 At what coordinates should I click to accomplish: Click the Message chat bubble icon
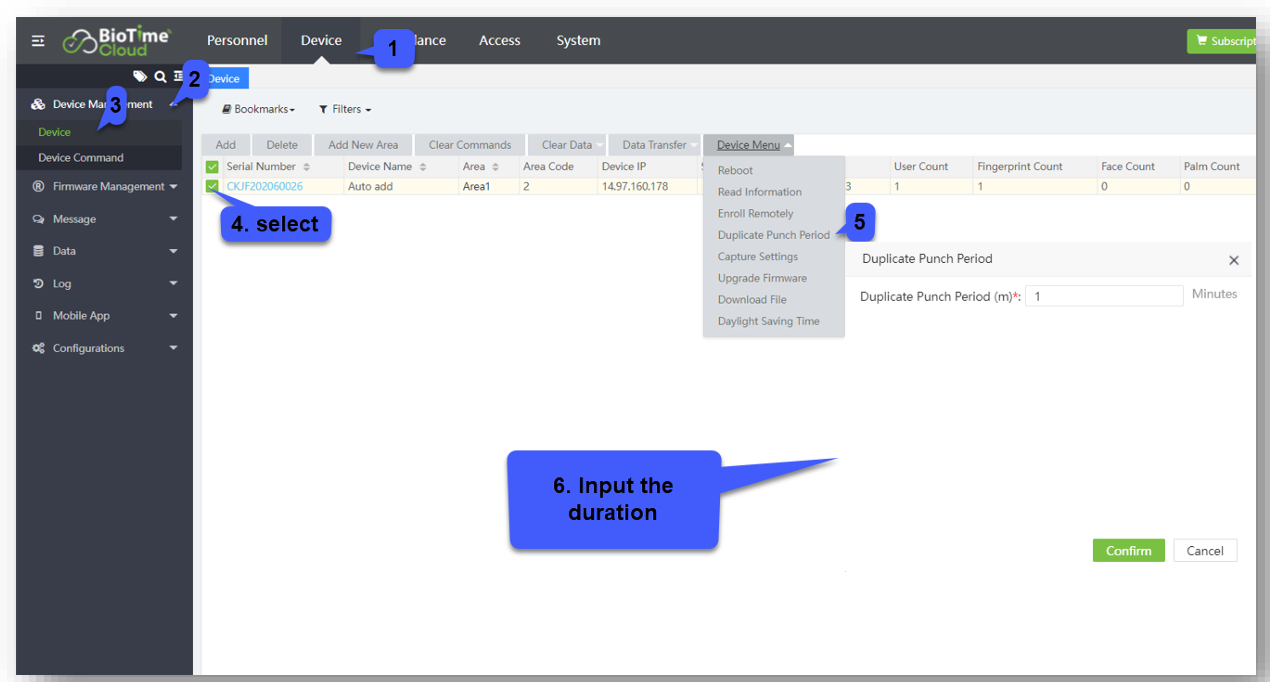pos(39,219)
